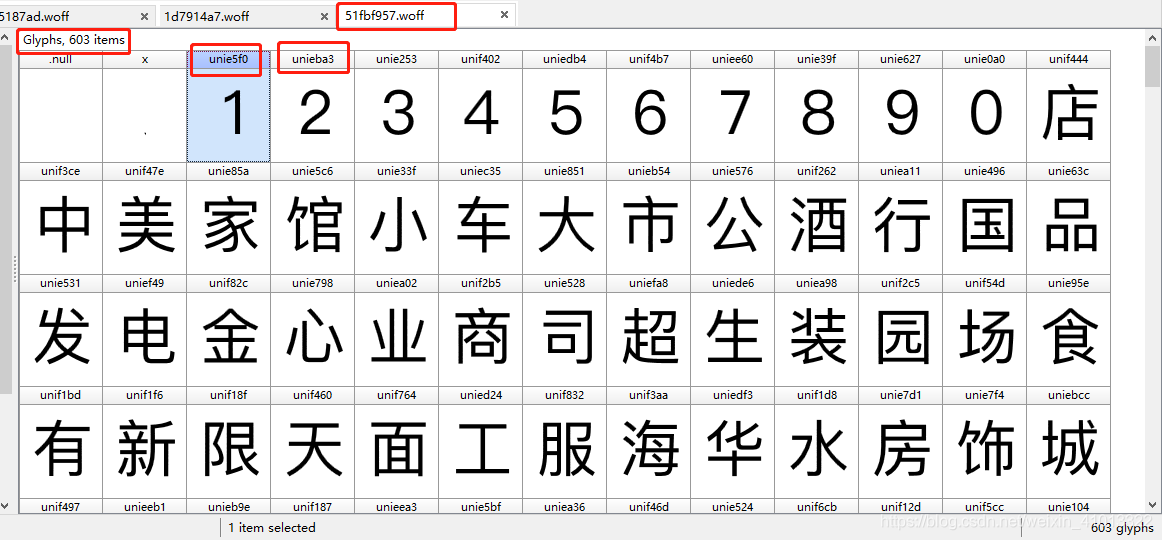Select glyph unie528 showing 司
The image size is (1162, 540).
(x=565, y=330)
